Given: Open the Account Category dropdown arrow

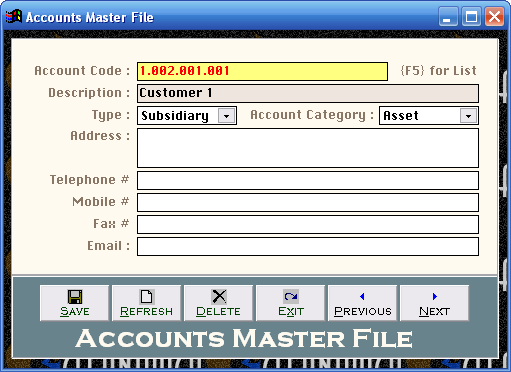Looking at the screenshot, I should [x=469, y=116].
